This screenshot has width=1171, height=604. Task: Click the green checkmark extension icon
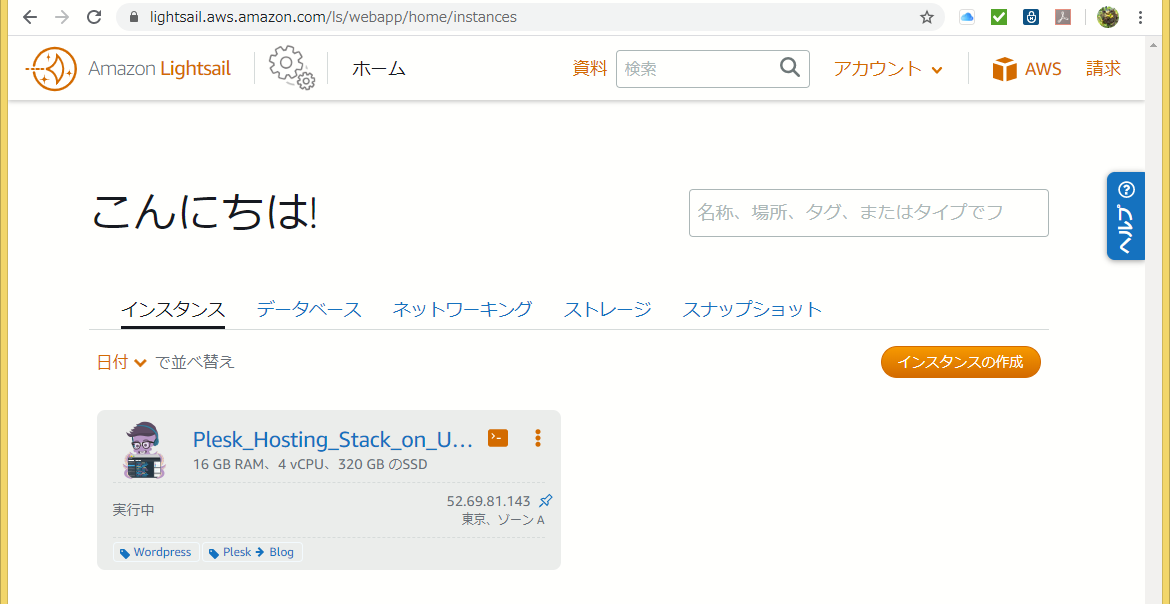point(999,17)
